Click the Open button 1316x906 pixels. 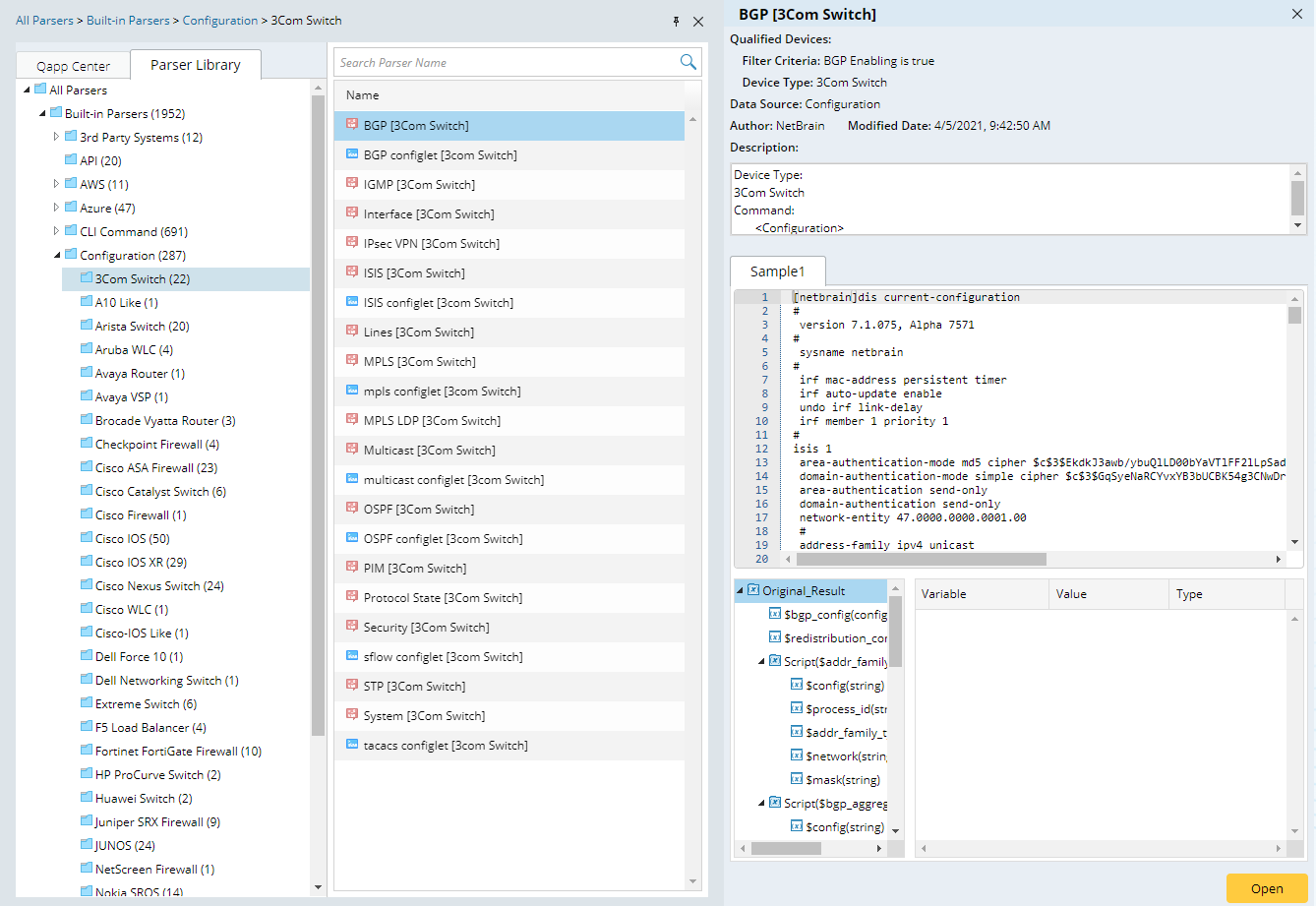point(1267,886)
